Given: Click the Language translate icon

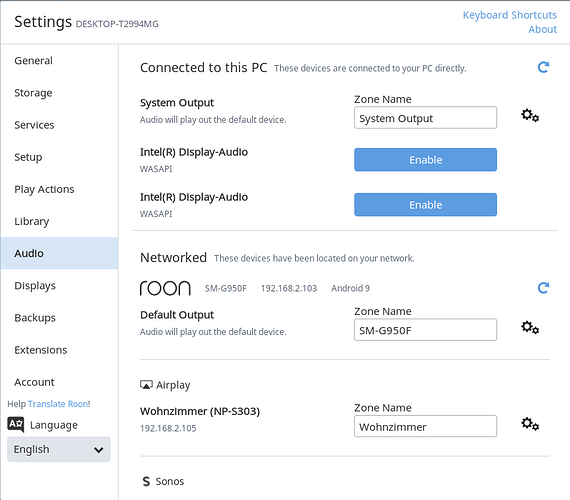Looking at the screenshot, I should point(16,424).
